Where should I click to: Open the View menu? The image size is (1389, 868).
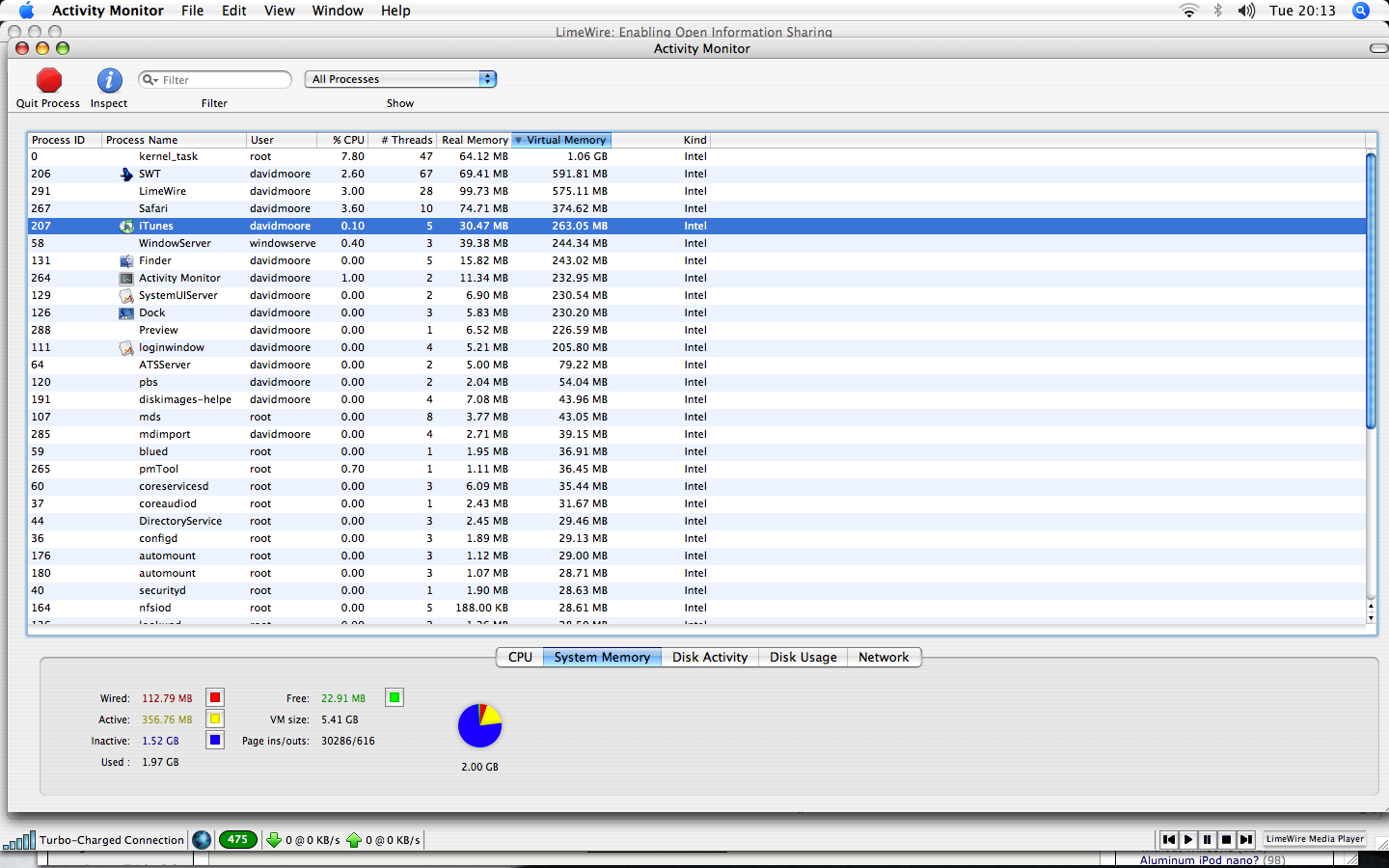280,11
